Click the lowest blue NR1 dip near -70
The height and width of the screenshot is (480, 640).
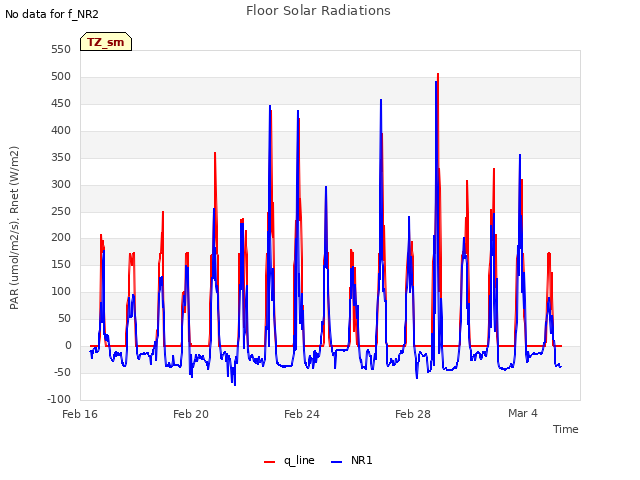(x=235, y=384)
